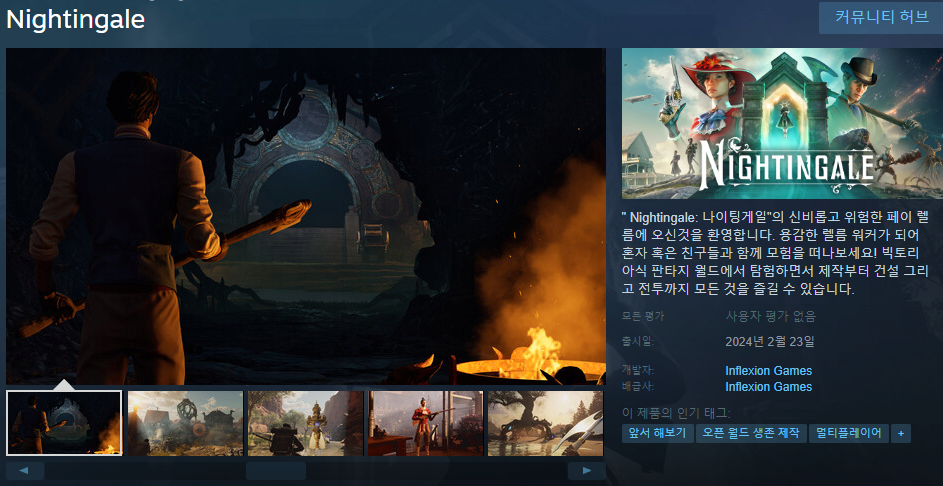The width and height of the screenshot is (943, 486).
Task: Click the 출시일 label
Action: (637, 342)
